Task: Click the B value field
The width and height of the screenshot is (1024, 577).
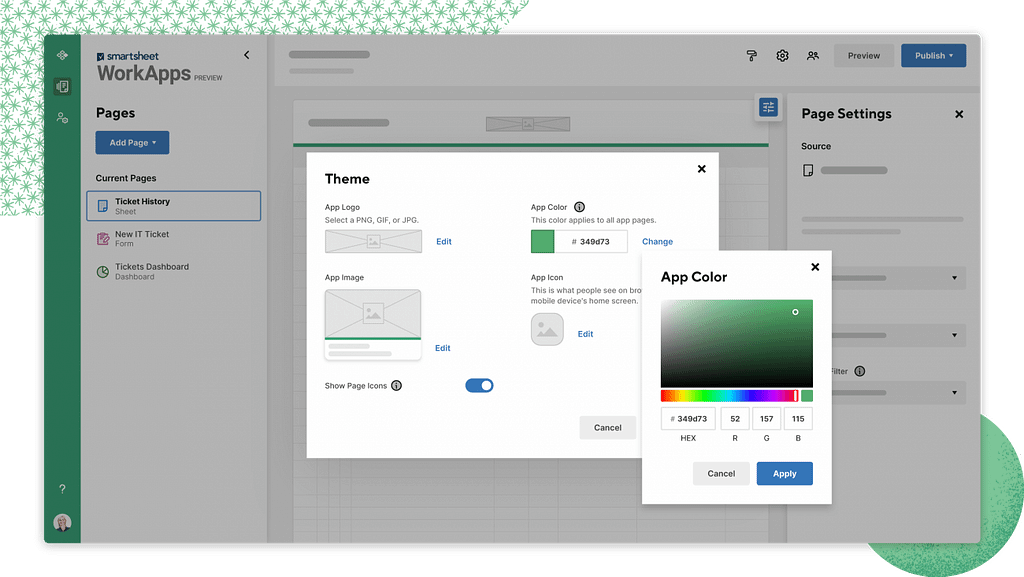Action: (798, 419)
